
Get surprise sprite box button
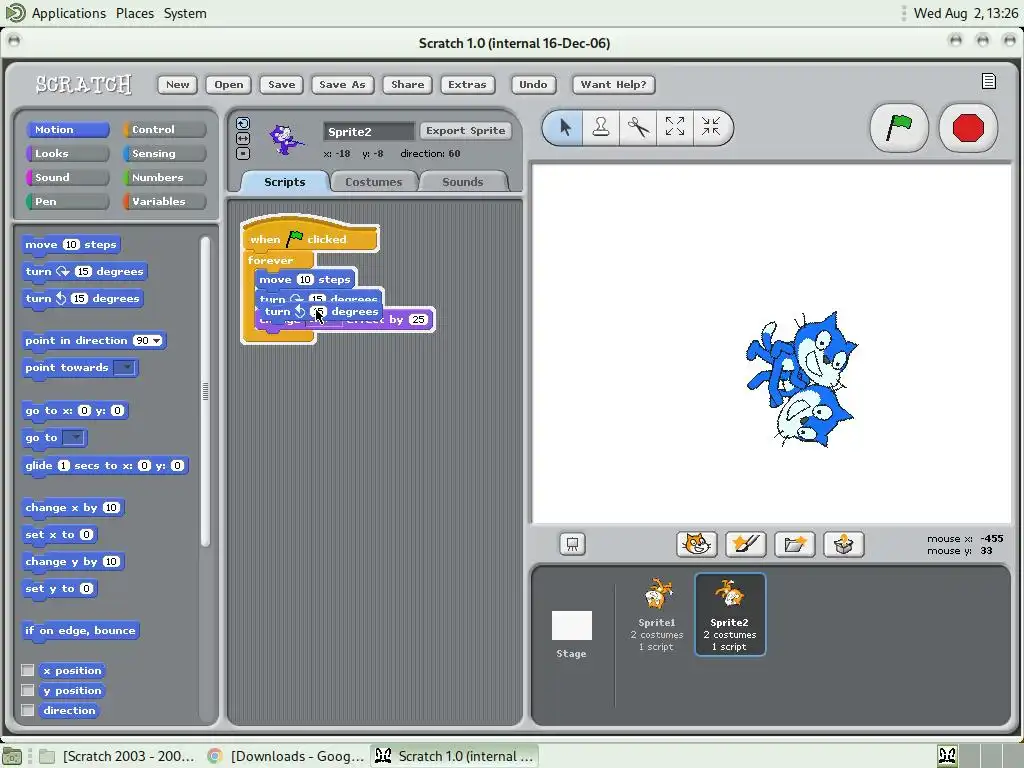[x=843, y=544]
